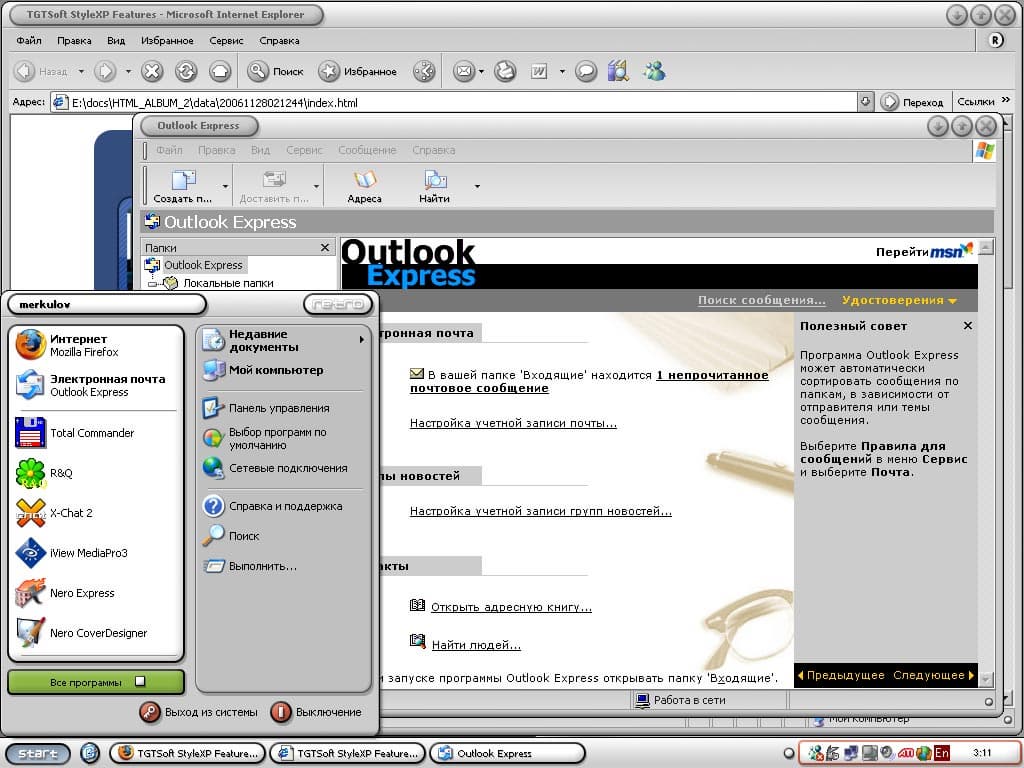Launch Nero Express from Start menu
The image size is (1024, 768).
pos(95,593)
